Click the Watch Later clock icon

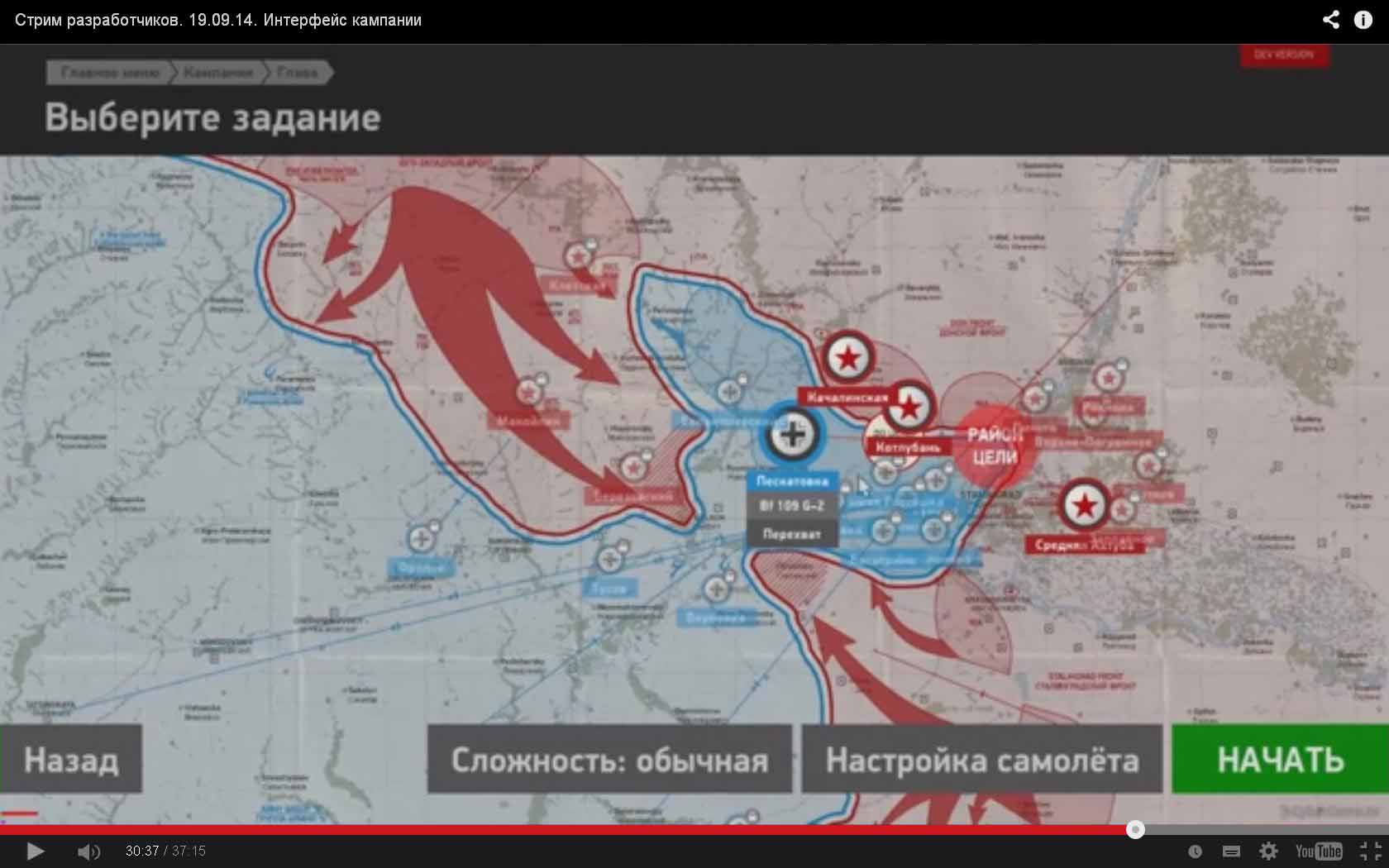point(1195,851)
